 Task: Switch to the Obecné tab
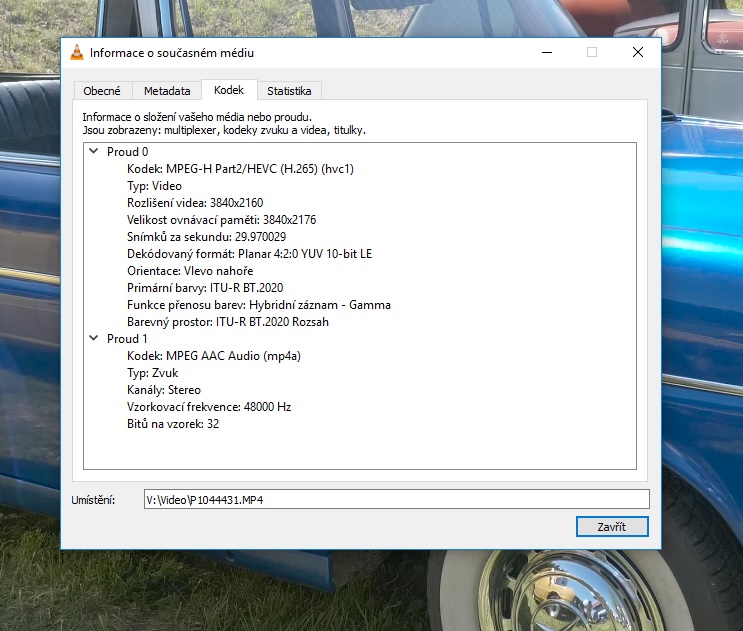(102, 91)
